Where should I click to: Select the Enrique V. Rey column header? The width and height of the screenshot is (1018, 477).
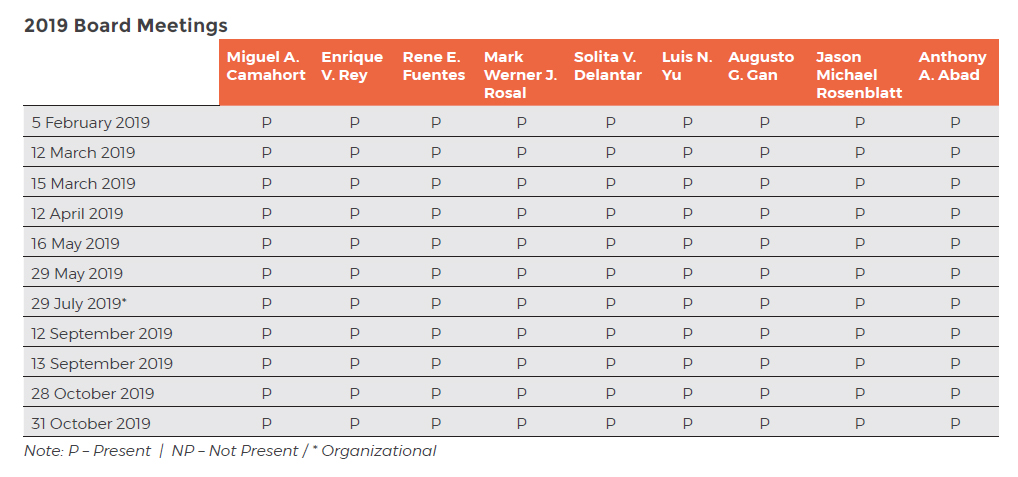click(x=352, y=66)
